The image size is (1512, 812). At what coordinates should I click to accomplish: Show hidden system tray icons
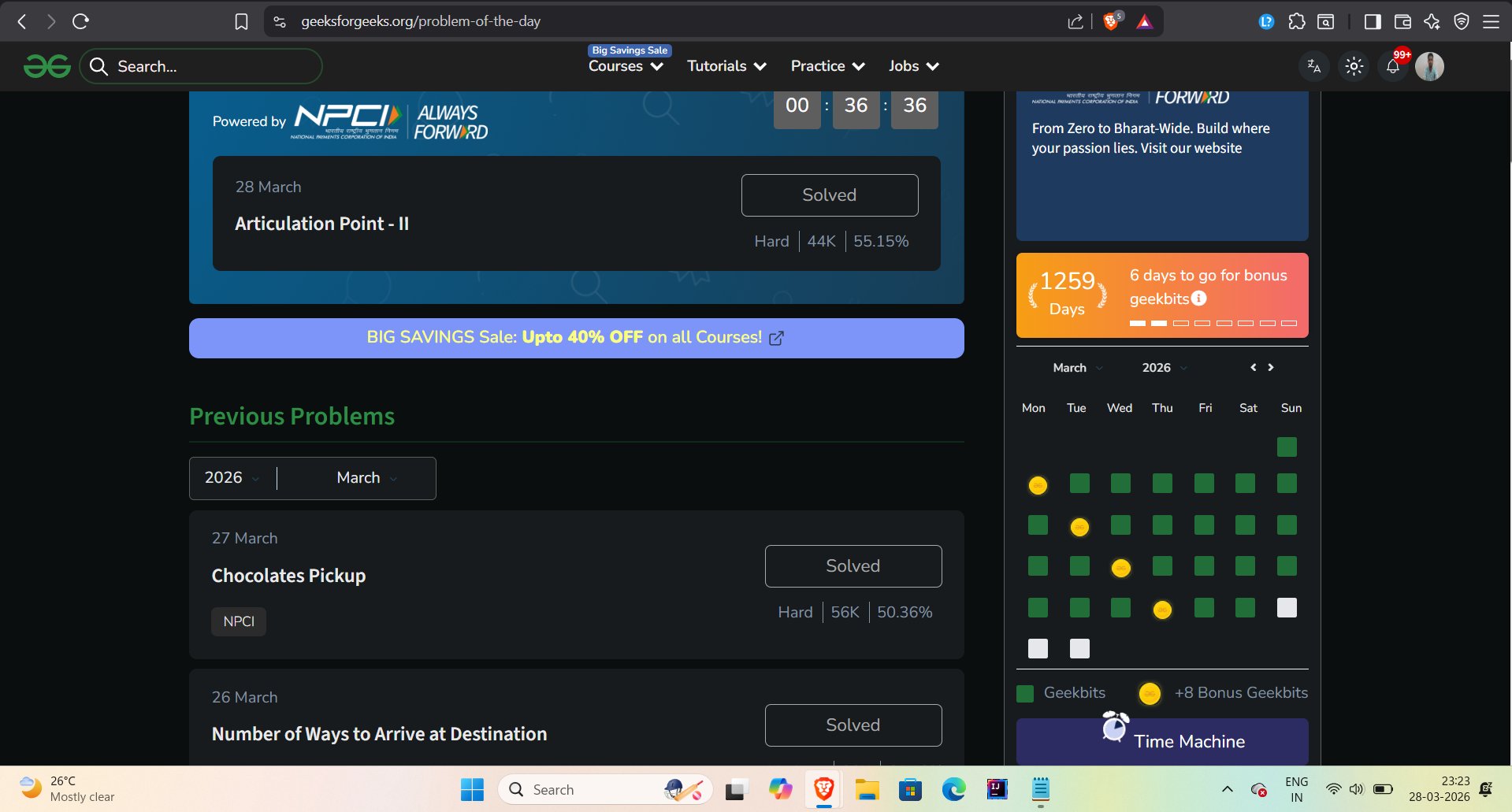pos(1227,789)
